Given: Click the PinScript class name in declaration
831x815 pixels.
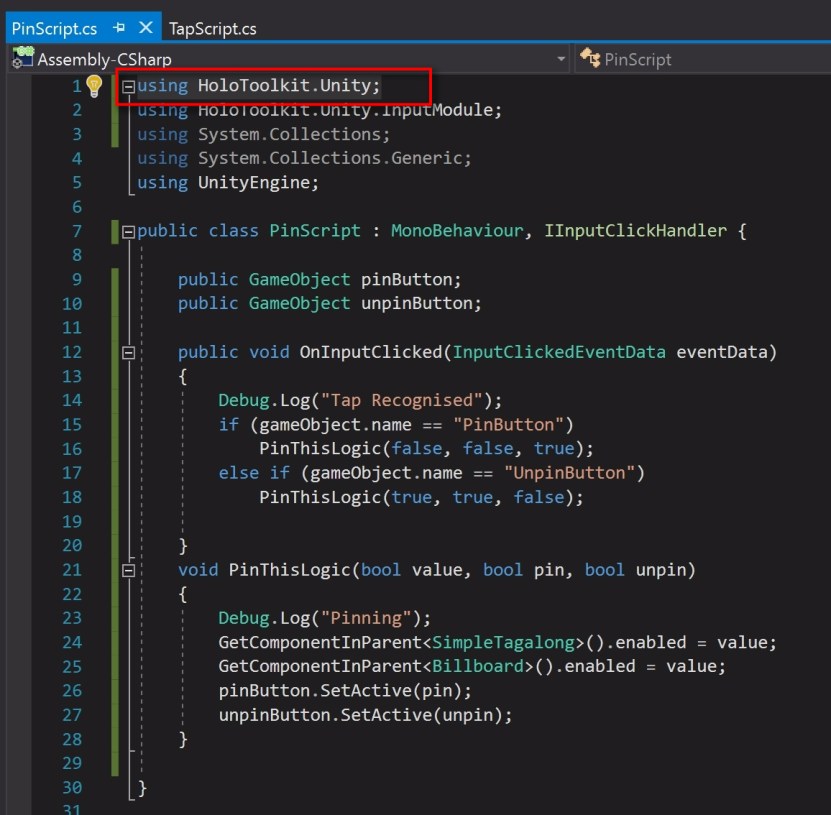Looking at the screenshot, I should coord(314,231).
